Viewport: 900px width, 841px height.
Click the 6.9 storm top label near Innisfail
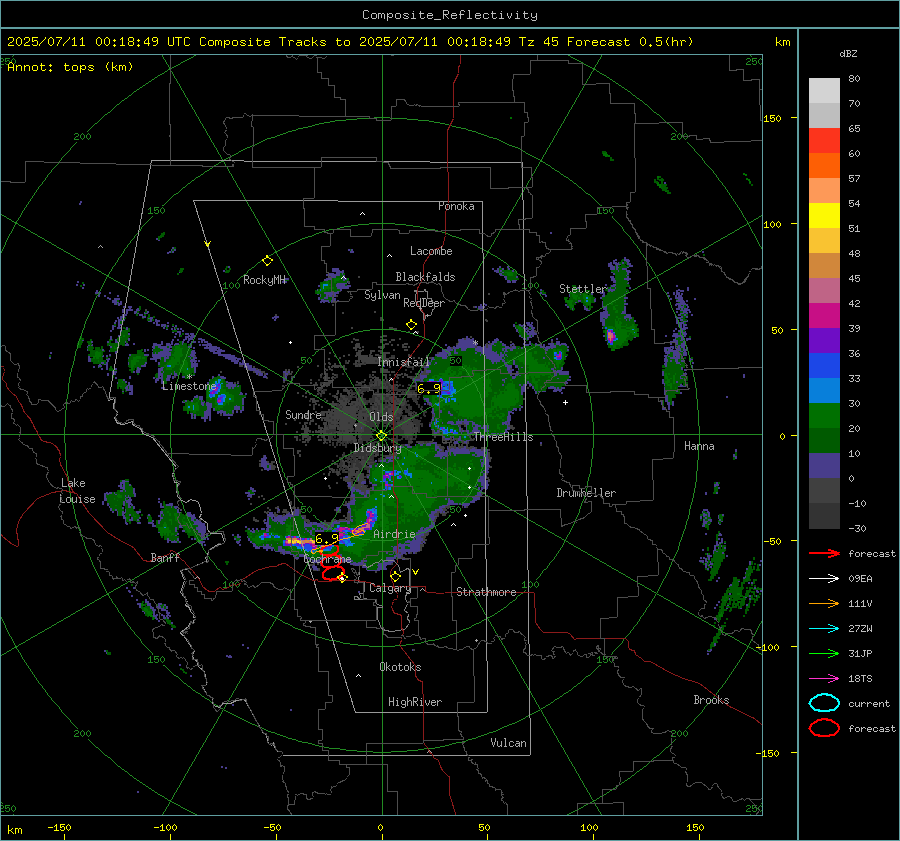pos(429,389)
